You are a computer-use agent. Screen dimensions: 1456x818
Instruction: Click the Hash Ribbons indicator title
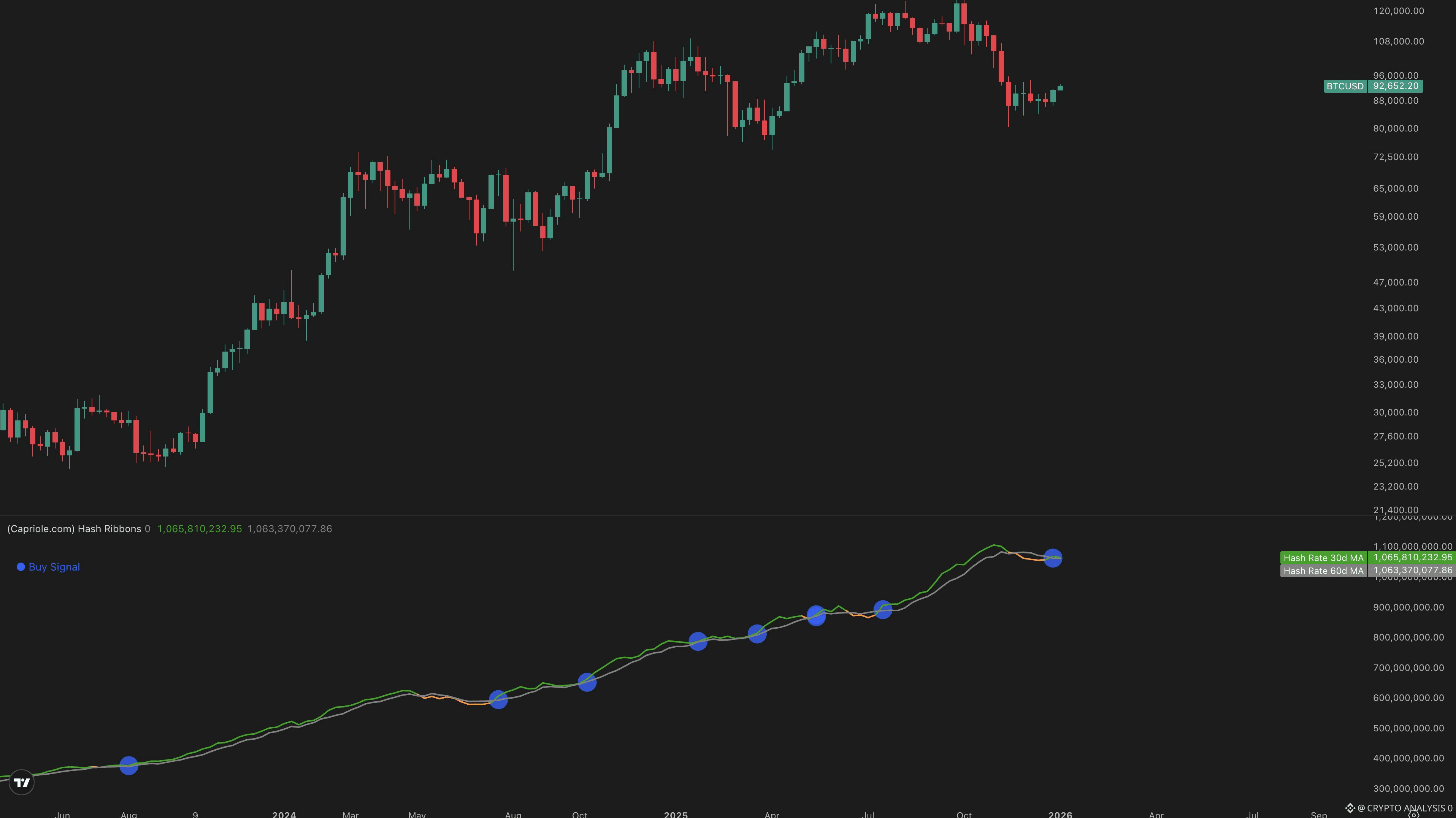(74, 529)
